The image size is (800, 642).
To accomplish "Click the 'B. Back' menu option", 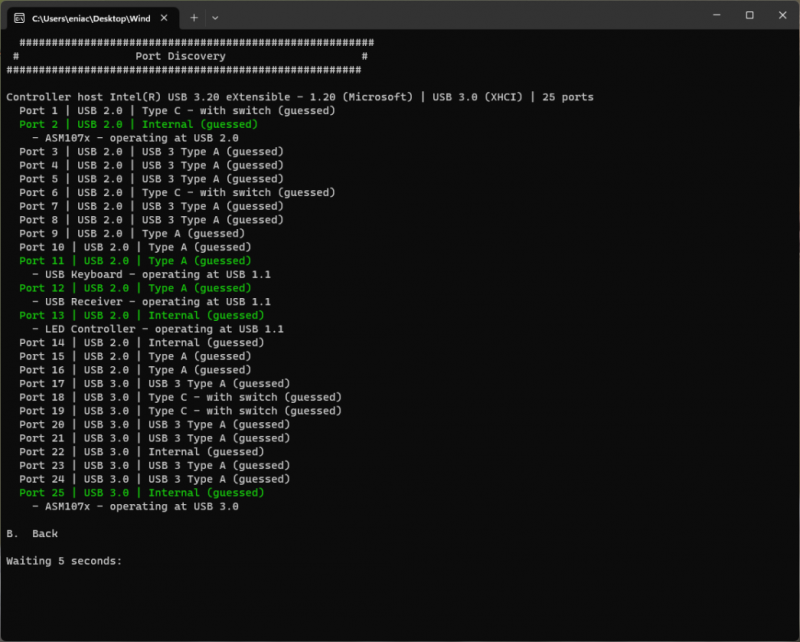I will coord(32,534).
